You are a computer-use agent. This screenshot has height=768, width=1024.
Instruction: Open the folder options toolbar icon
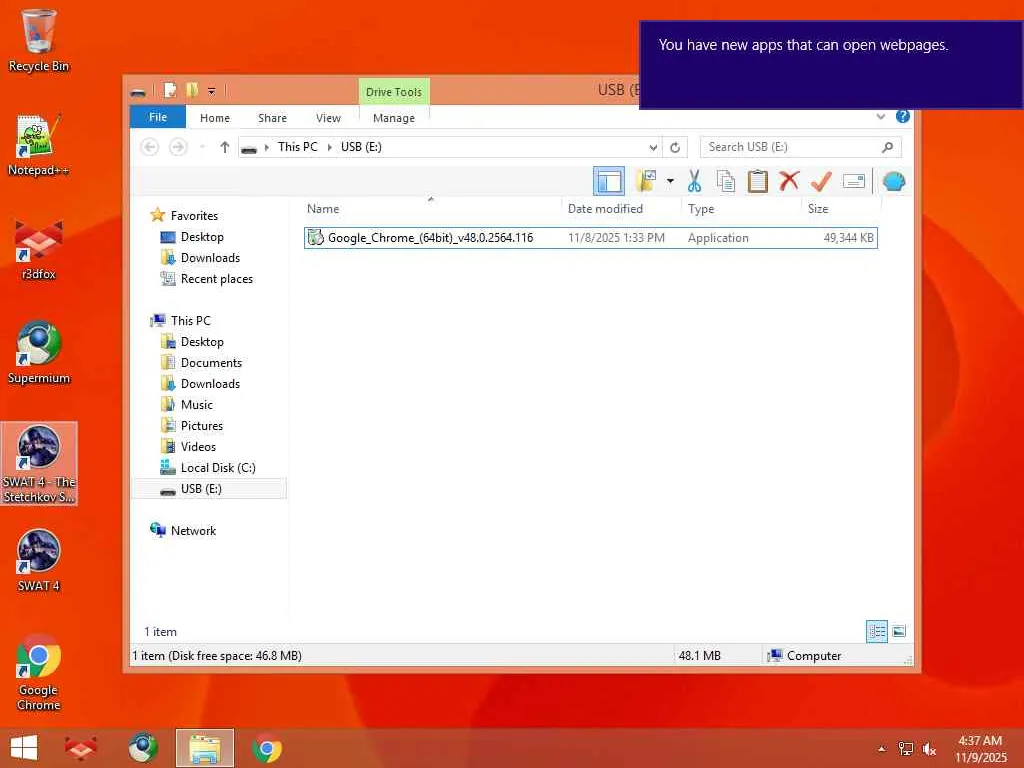[647, 181]
